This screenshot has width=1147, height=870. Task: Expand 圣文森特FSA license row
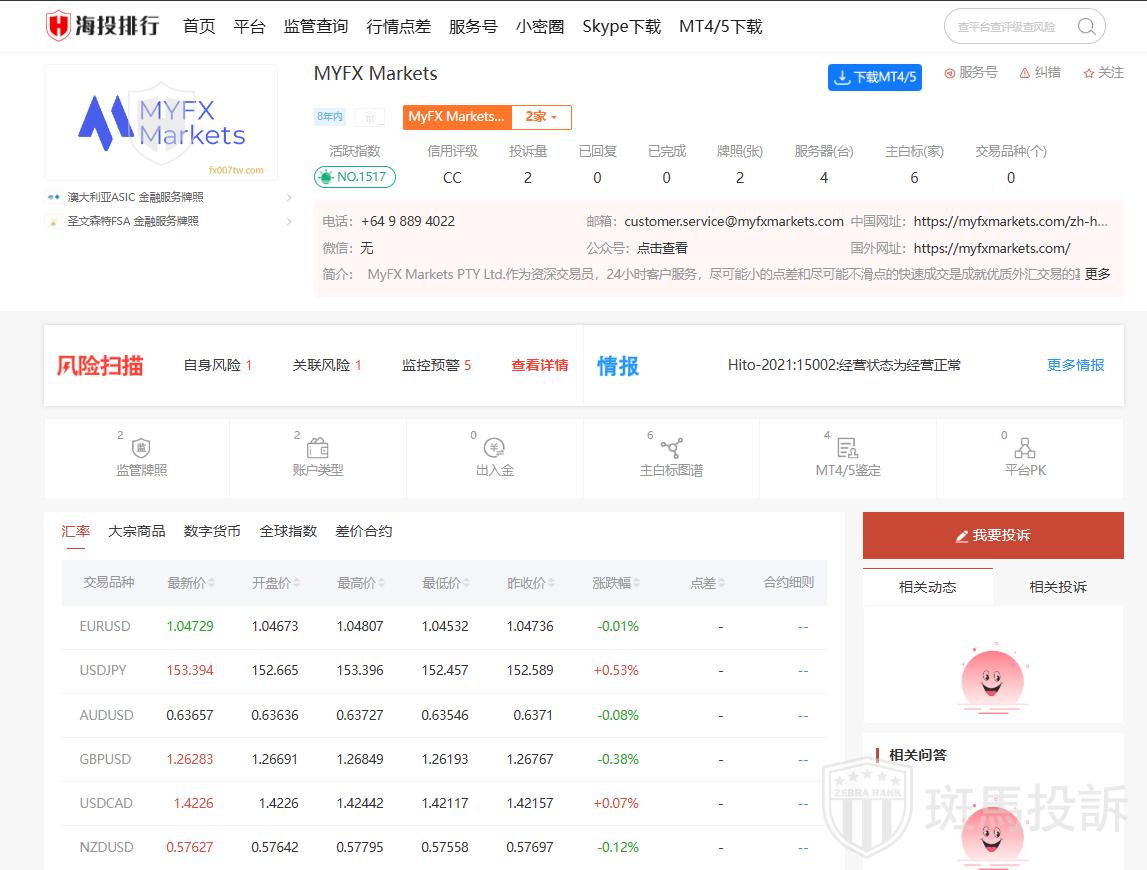point(289,221)
